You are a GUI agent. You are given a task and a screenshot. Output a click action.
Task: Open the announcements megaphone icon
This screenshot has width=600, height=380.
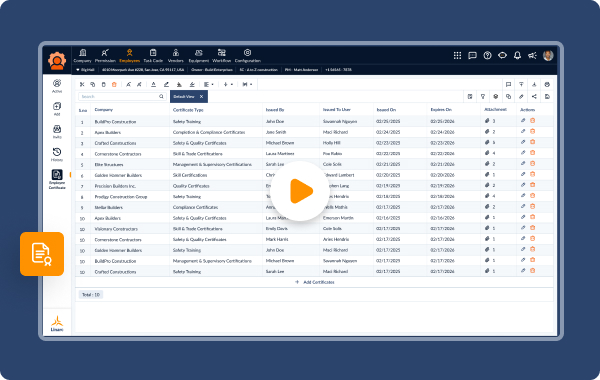[x=532, y=55]
